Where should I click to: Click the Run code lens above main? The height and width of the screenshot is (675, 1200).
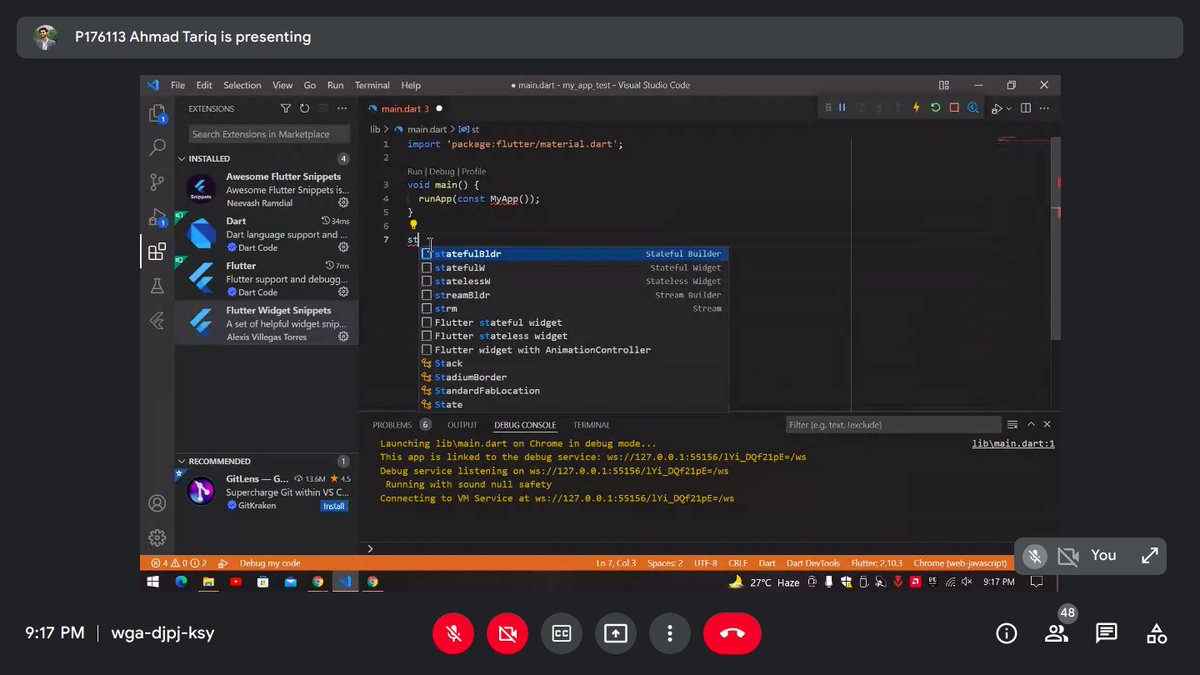click(x=415, y=171)
